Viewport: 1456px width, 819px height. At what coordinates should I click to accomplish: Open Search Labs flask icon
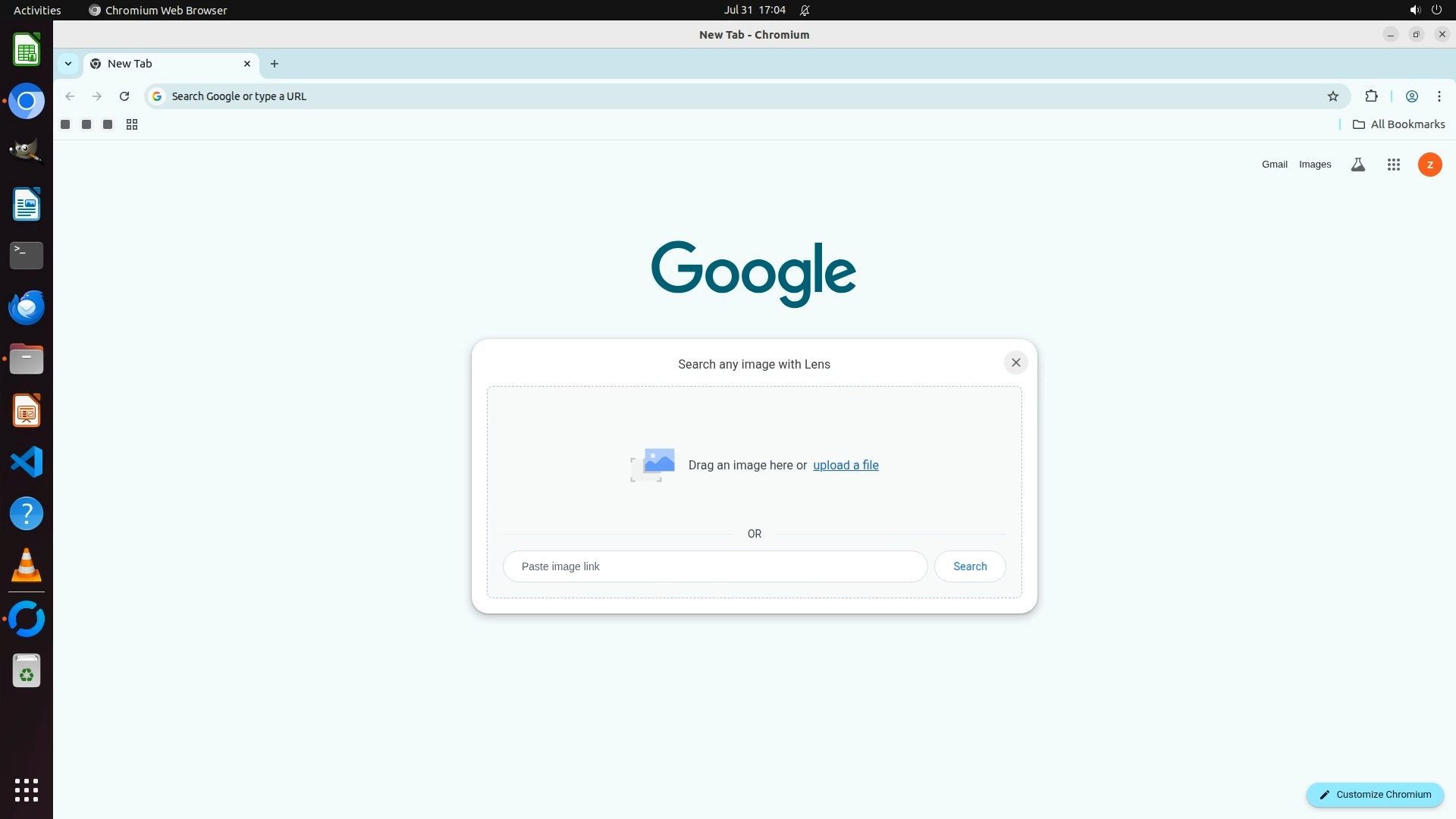pyautogui.click(x=1358, y=165)
